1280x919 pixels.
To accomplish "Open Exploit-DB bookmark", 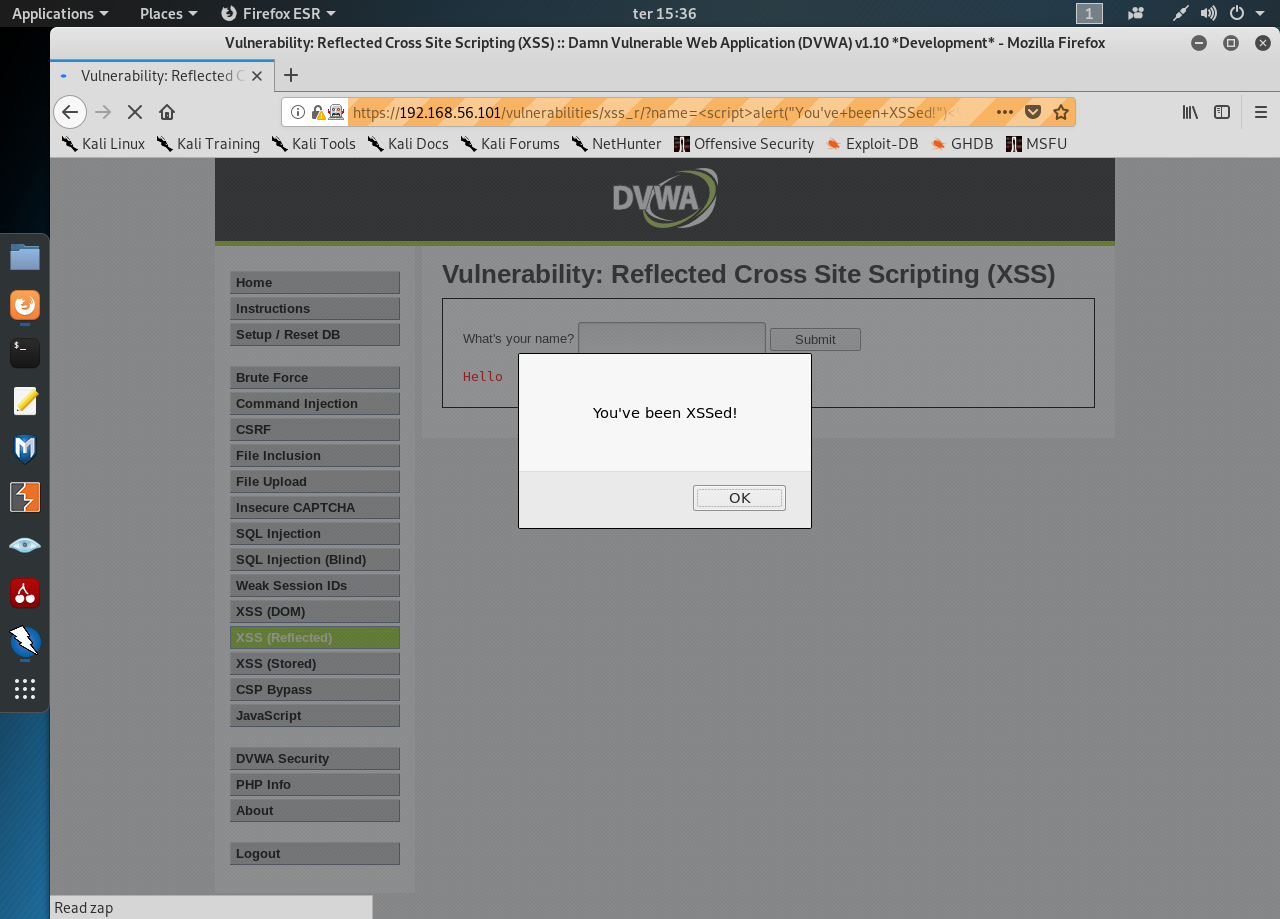I will tap(871, 143).
